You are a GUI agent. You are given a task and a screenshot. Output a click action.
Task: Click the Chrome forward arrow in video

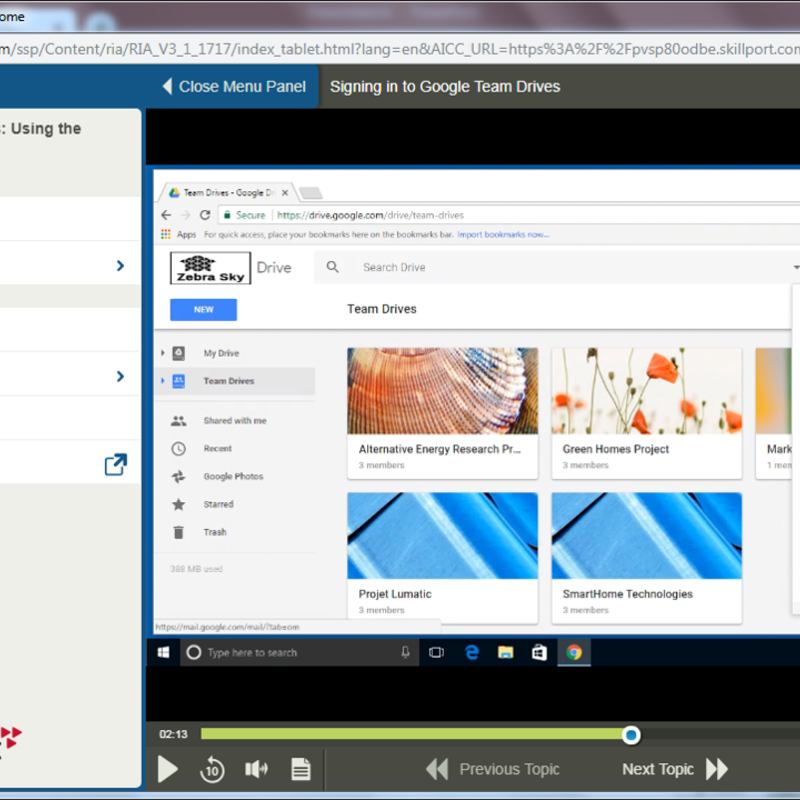[x=186, y=215]
